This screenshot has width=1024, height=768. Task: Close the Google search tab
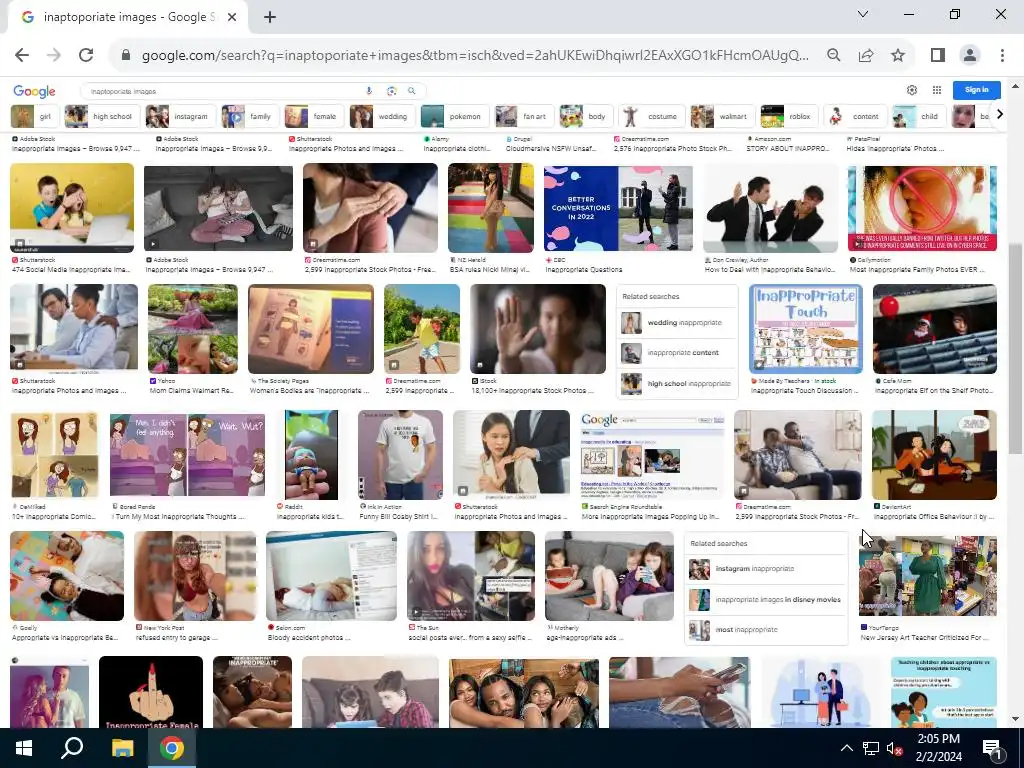[x=232, y=17]
